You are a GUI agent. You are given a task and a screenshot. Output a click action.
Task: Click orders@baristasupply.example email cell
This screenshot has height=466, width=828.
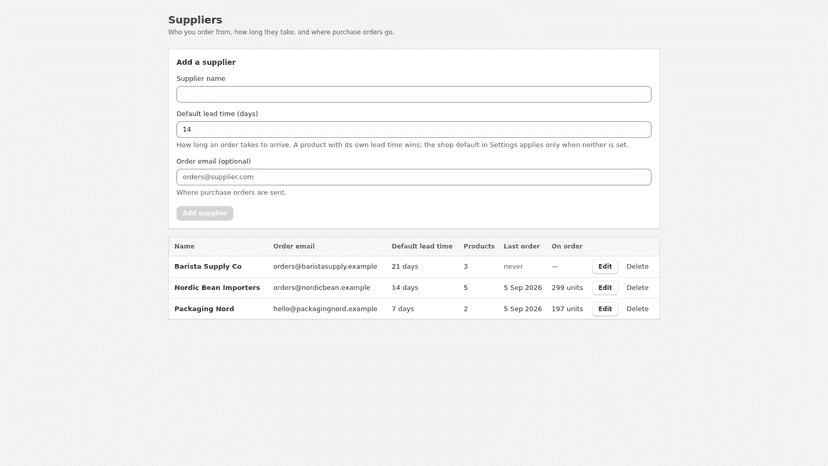(325, 266)
